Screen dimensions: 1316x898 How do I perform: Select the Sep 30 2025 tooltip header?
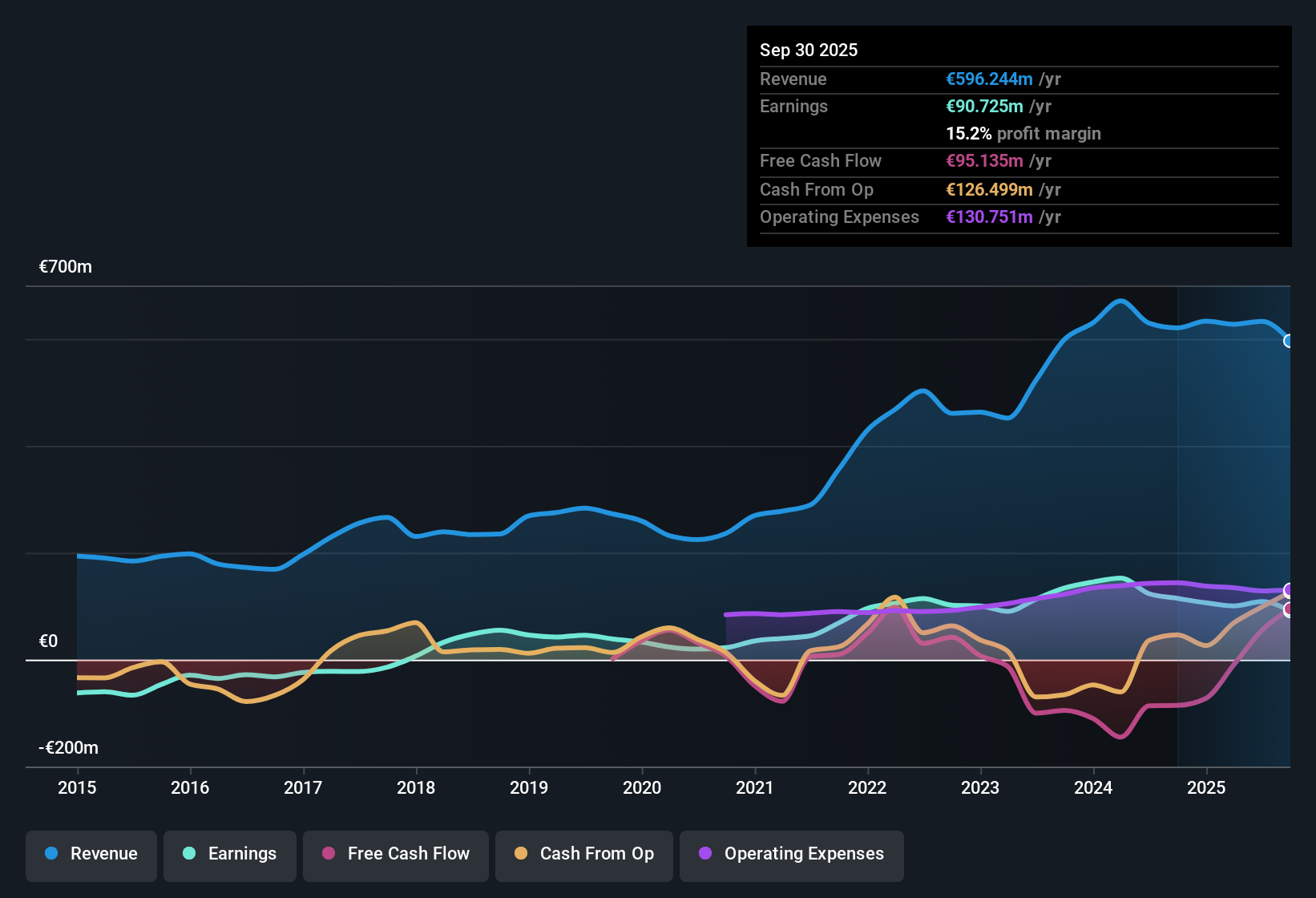809,50
